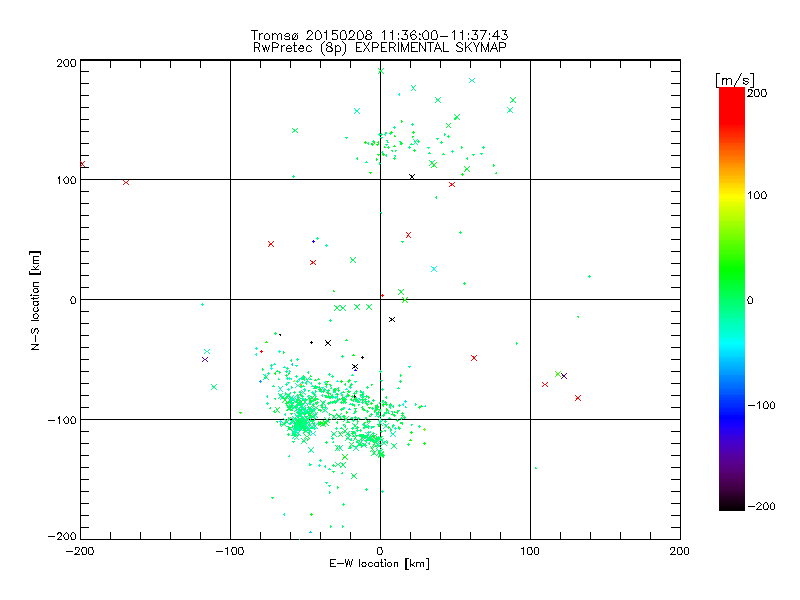The image size is (800, 600).
Task: Click the title line 'Tromsø 20150208 11:36:00-11:37:43'
Action: click(x=379, y=35)
